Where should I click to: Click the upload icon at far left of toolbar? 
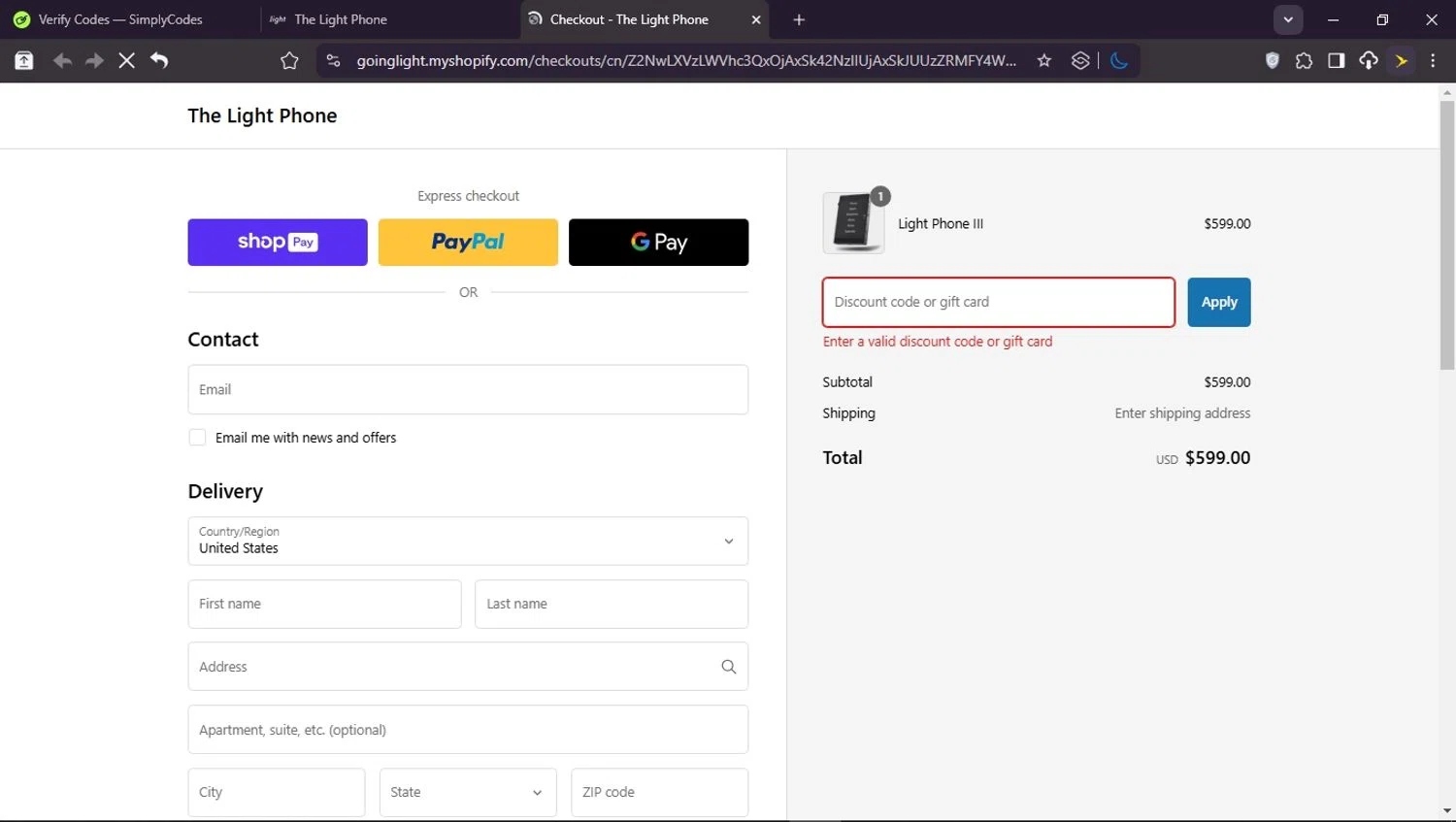click(24, 60)
